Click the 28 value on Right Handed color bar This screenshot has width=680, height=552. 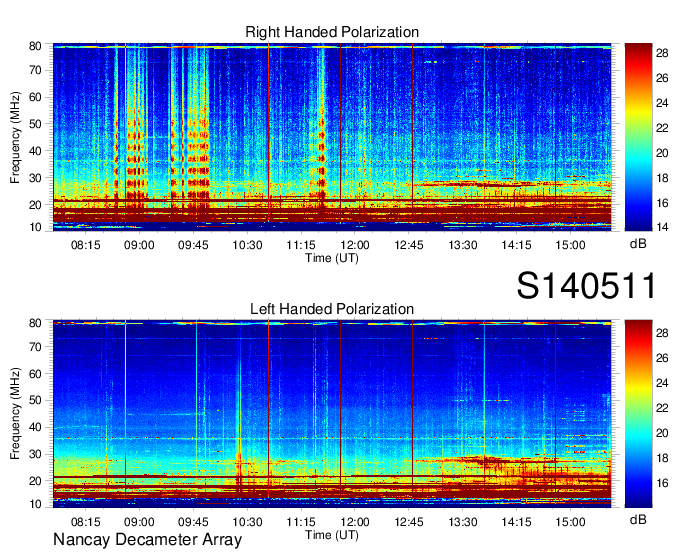(662, 53)
